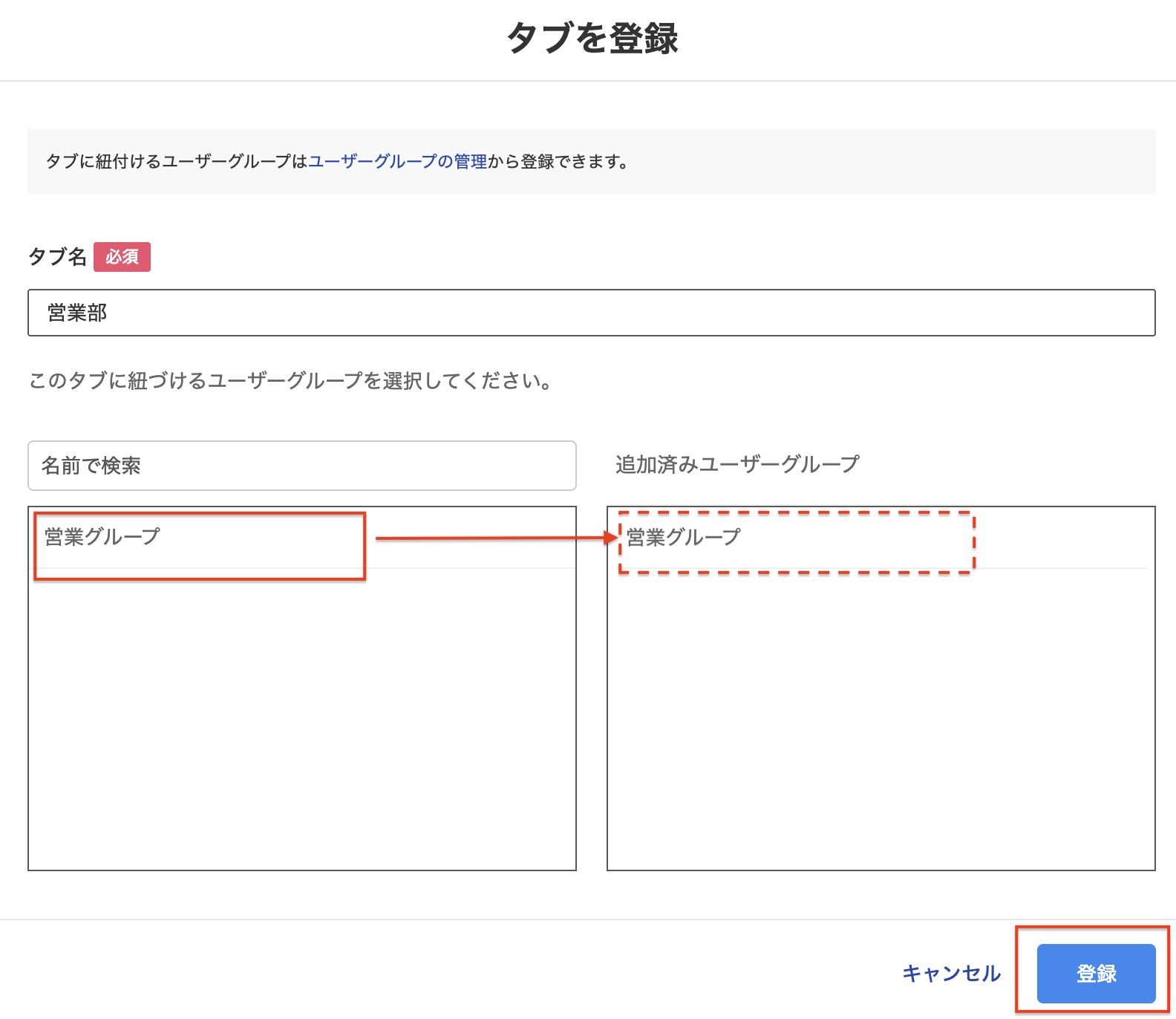Screen dimensions: 1176x1019
Task: Click the タブを登録 dialog title
Action: click(x=592, y=37)
